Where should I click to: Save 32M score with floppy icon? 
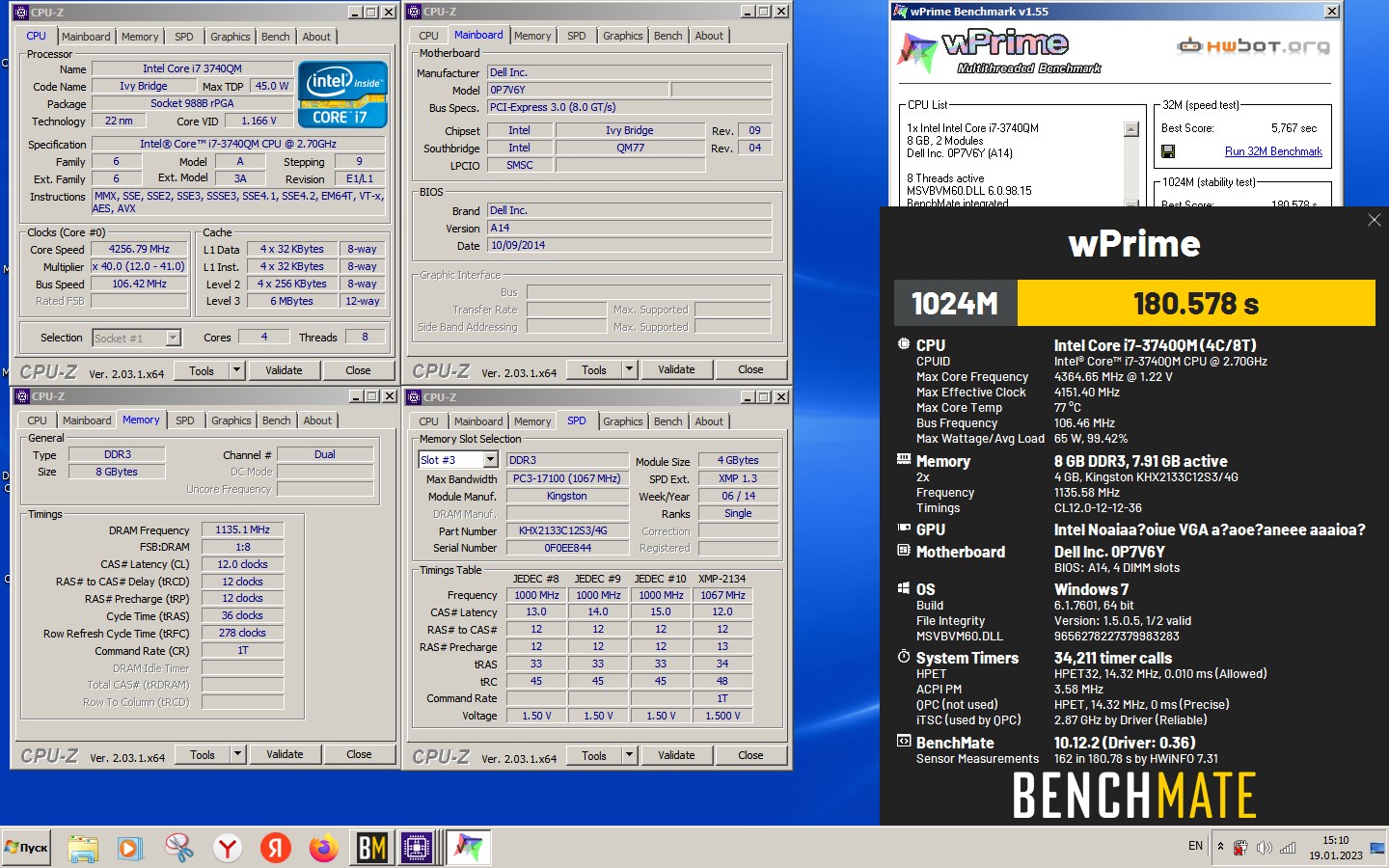tap(1168, 151)
